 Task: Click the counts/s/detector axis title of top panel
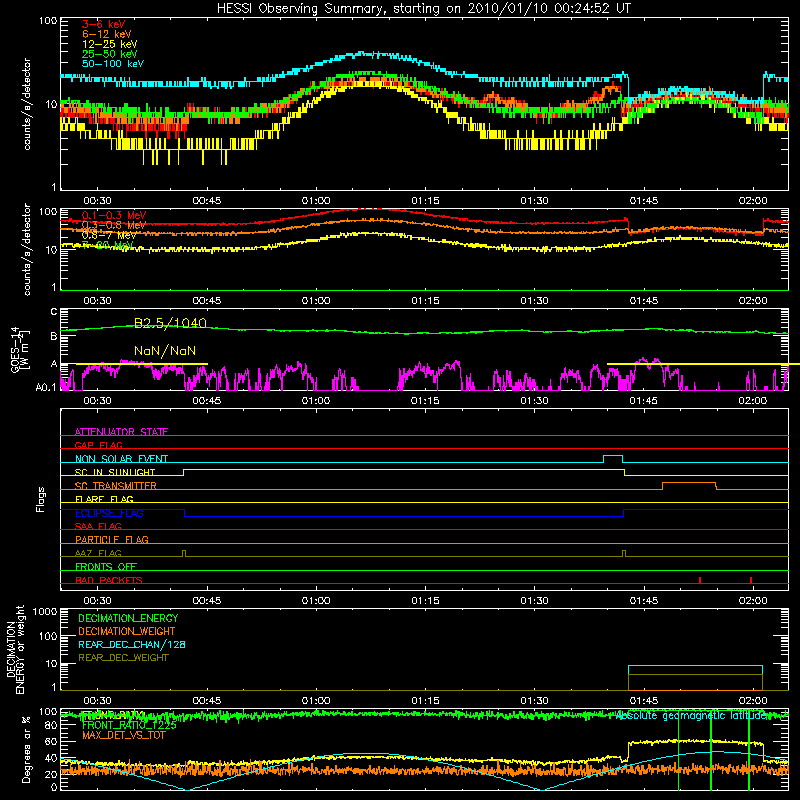27,104
